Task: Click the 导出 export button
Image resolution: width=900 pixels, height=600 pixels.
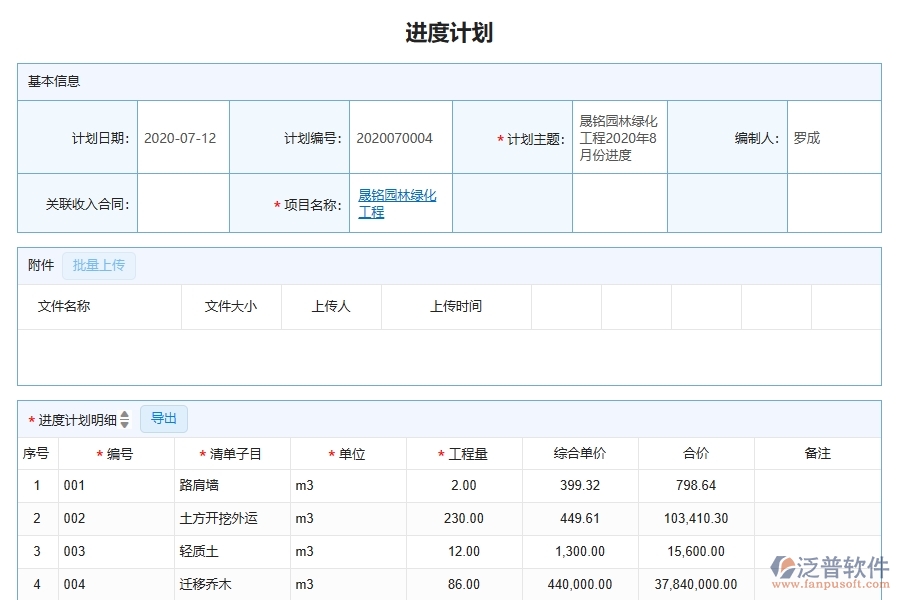Action: pyautogui.click(x=163, y=418)
